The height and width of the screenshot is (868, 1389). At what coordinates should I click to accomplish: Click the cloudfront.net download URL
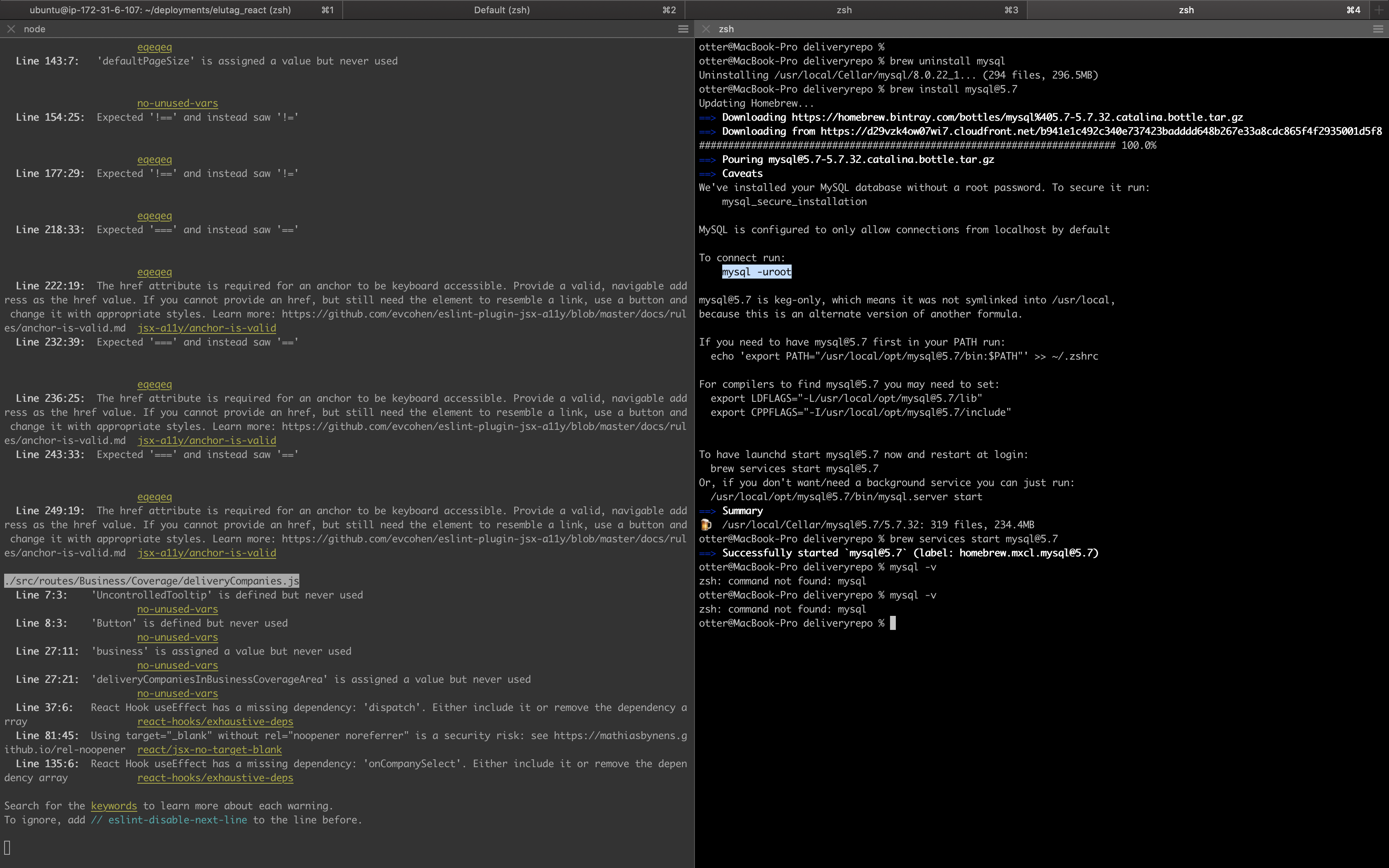pos(1101,131)
